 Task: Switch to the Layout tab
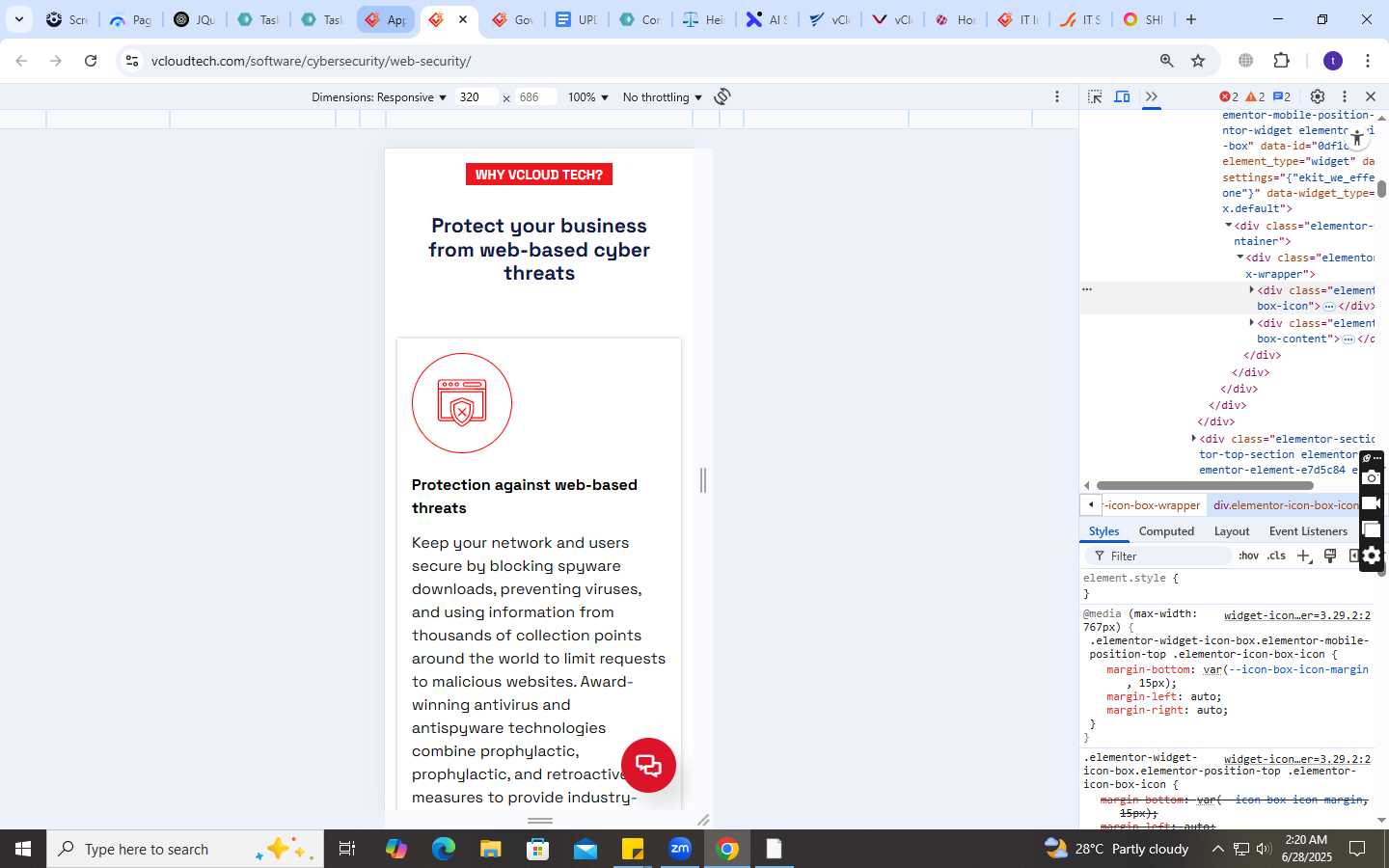point(1232,531)
